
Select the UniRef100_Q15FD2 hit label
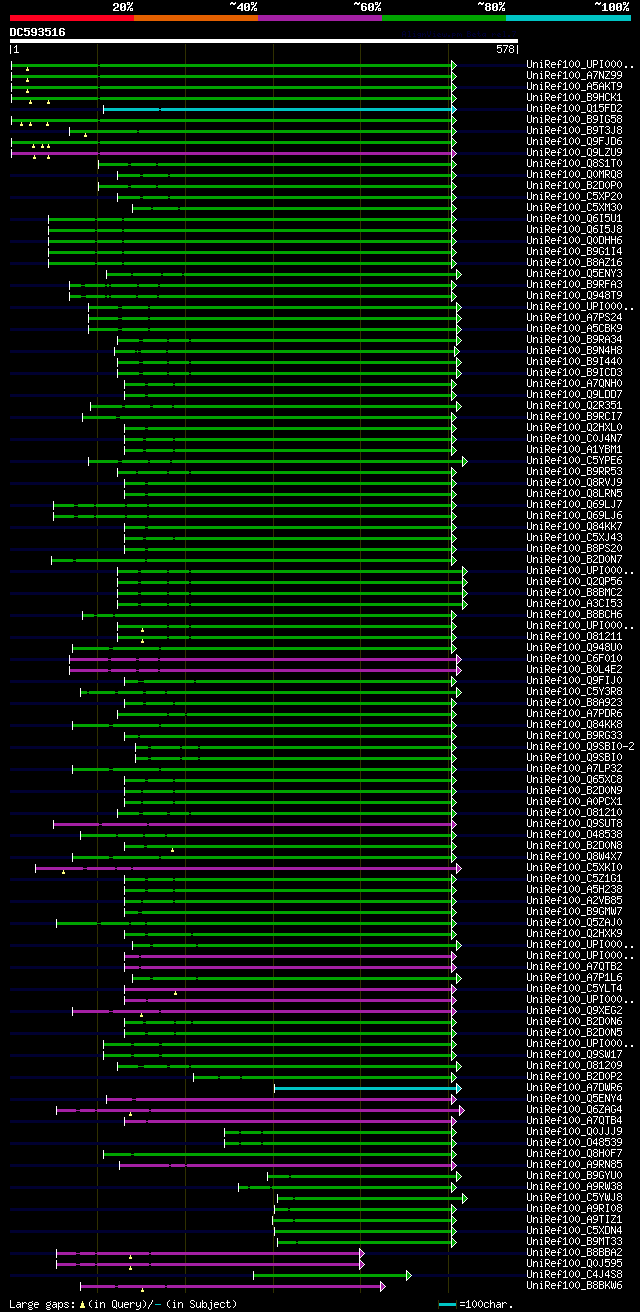point(574,109)
